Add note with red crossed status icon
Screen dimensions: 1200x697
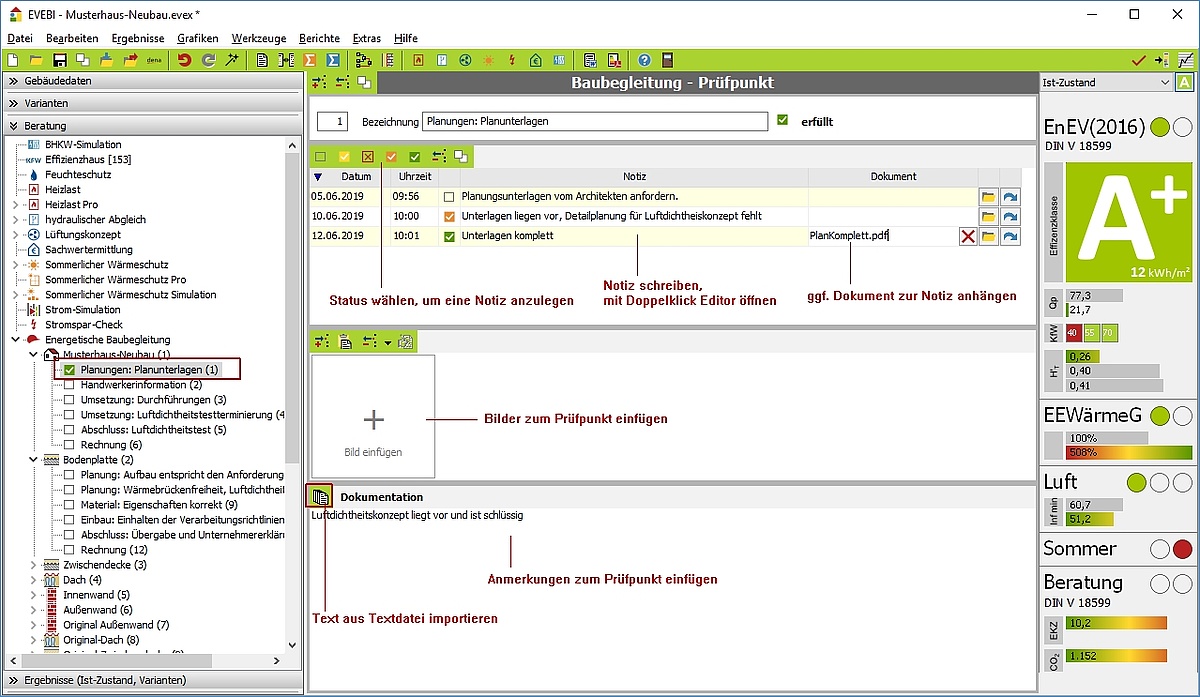click(368, 156)
